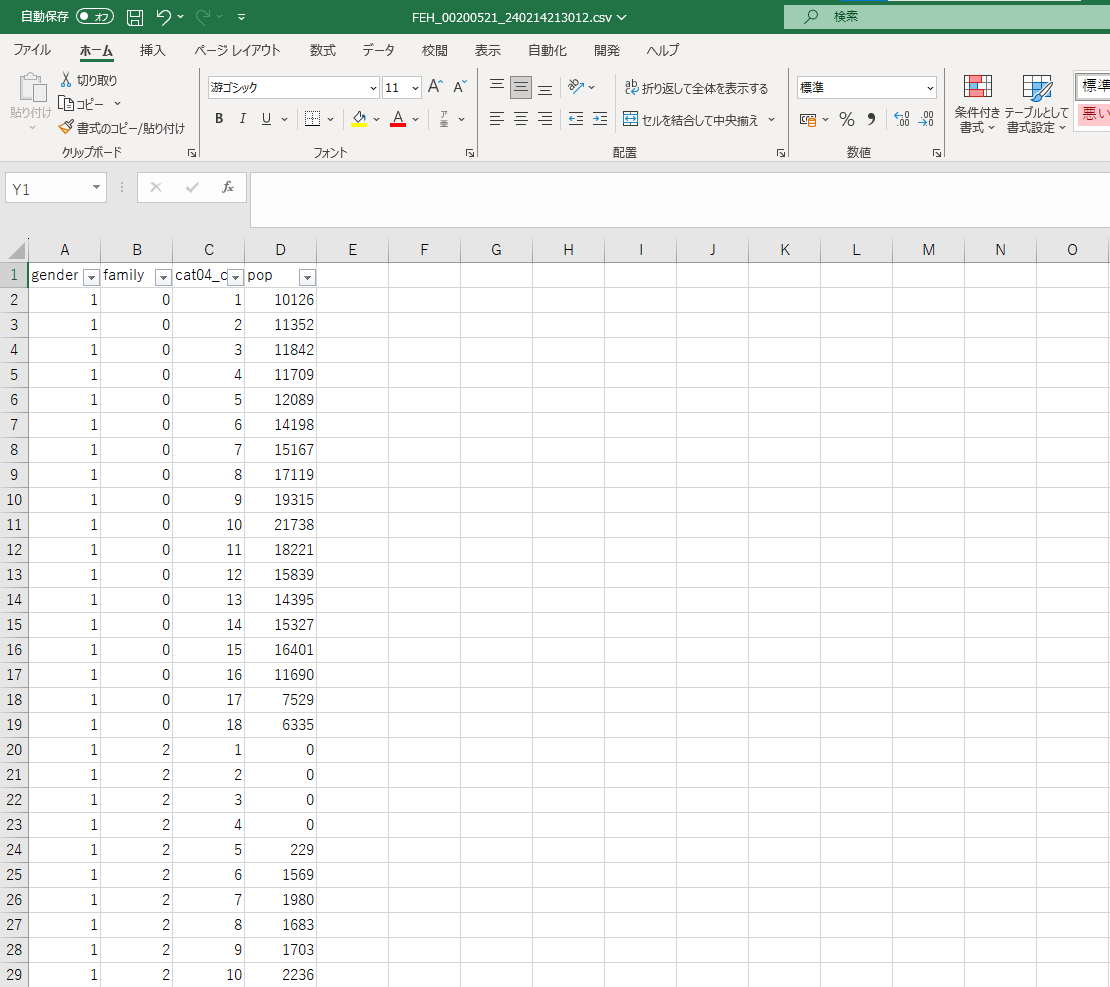
Task: Click the Undo arrow icon
Action: 164,17
